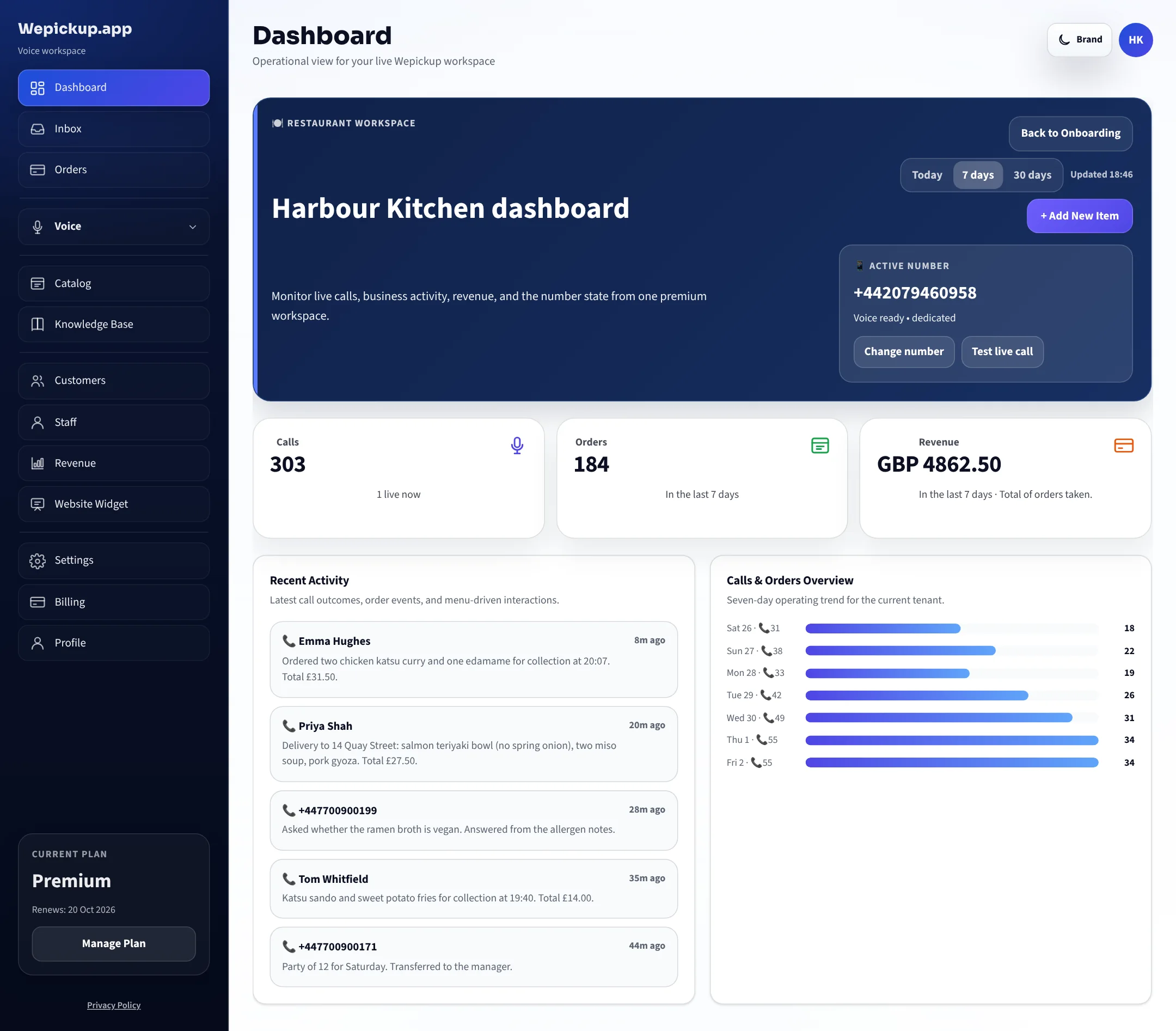Click the Orders count 184

[x=591, y=464]
